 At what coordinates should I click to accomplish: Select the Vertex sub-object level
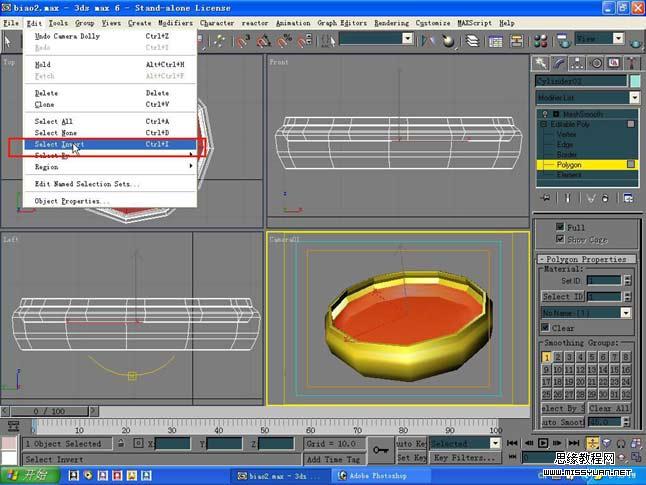566,134
